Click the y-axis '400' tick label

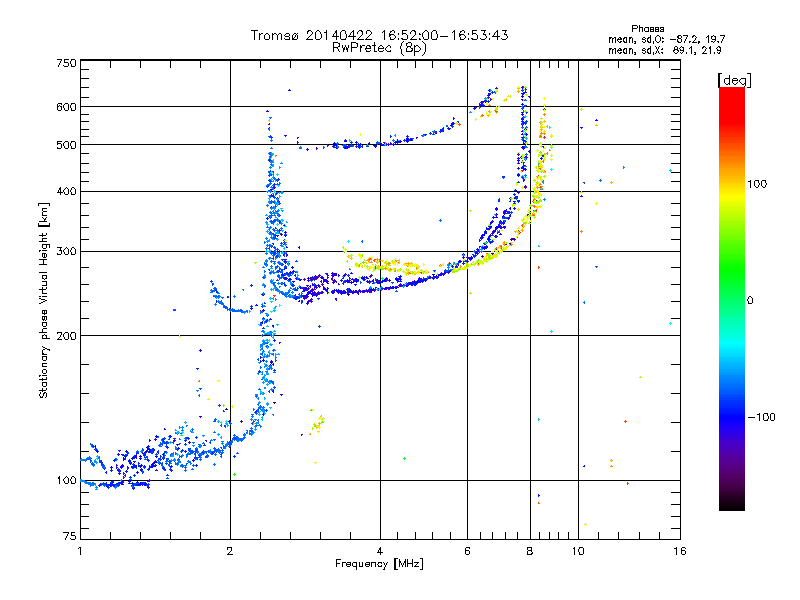66,191
